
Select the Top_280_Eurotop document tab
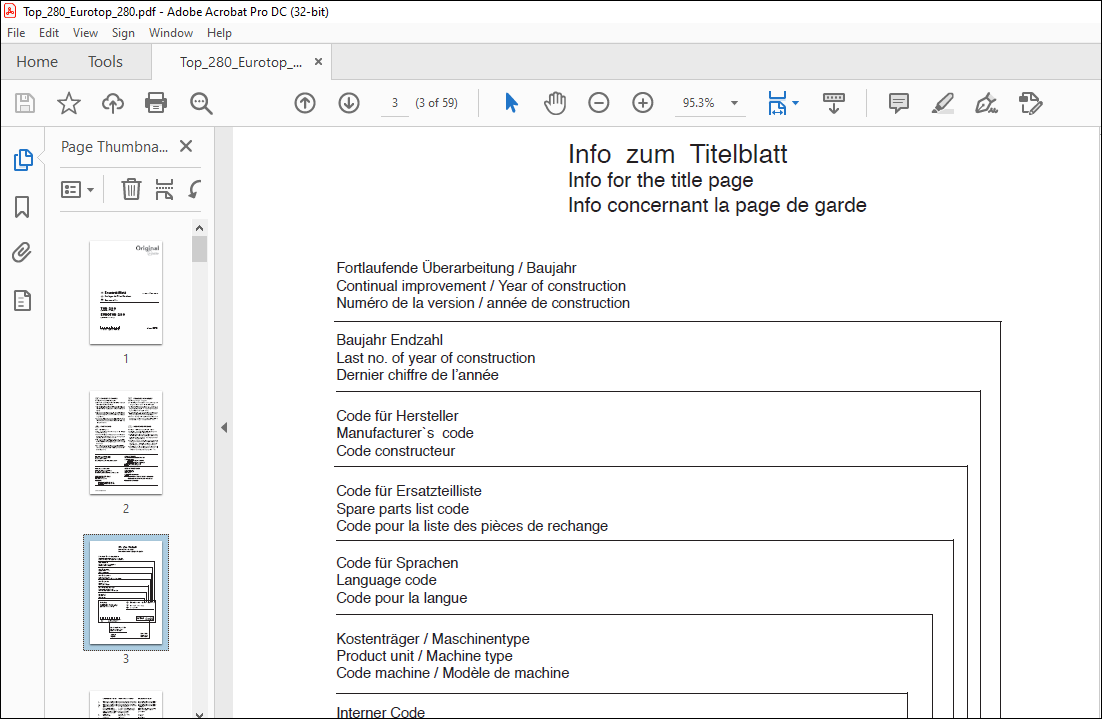point(240,63)
